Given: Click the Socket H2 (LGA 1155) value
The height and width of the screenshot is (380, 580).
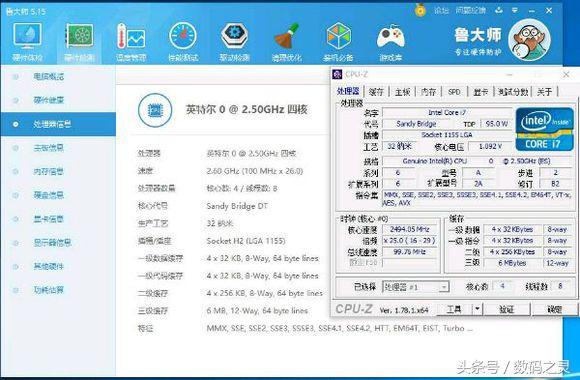Looking at the screenshot, I should [x=246, y=241].
